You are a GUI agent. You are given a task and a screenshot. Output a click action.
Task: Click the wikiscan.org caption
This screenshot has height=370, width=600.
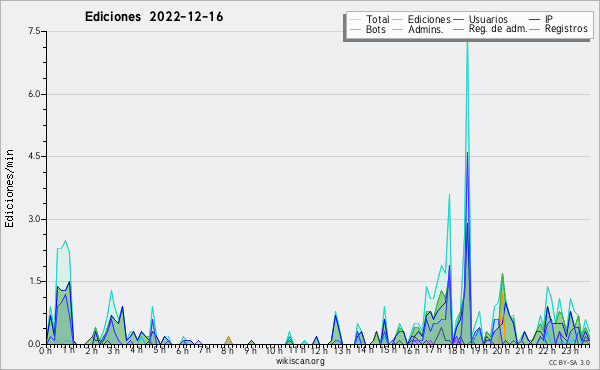pyautogui.click(x=300, y=361)
